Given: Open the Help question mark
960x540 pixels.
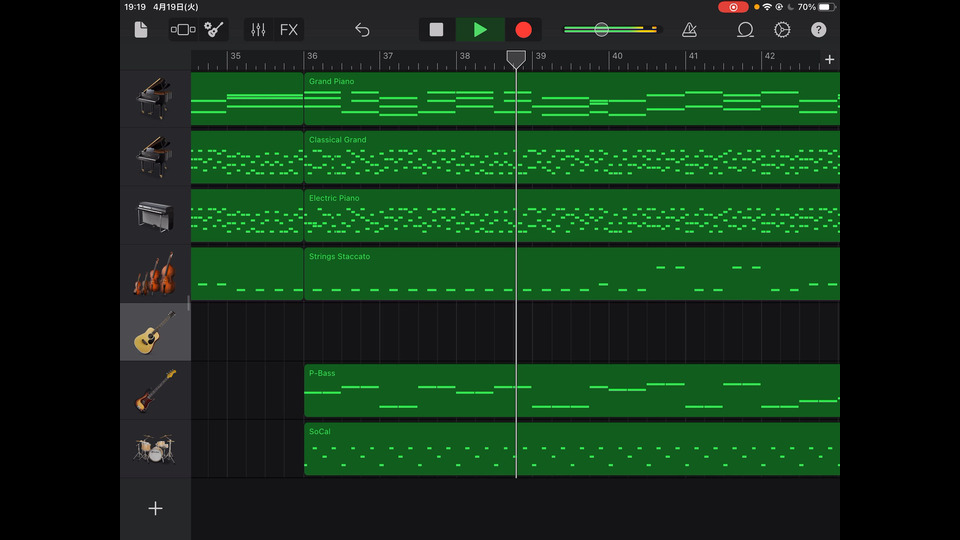Looking at the screenshot, I should [x=819, y=30].
